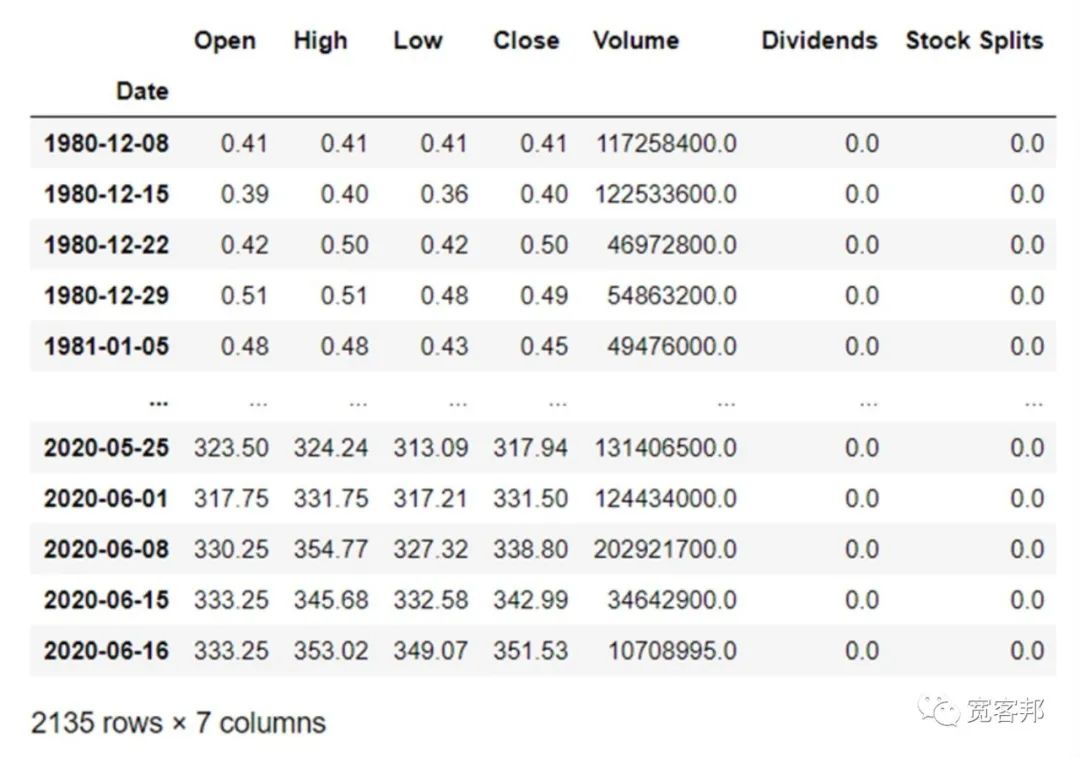Select row date 1980-12-15

[x=106, y=194]
